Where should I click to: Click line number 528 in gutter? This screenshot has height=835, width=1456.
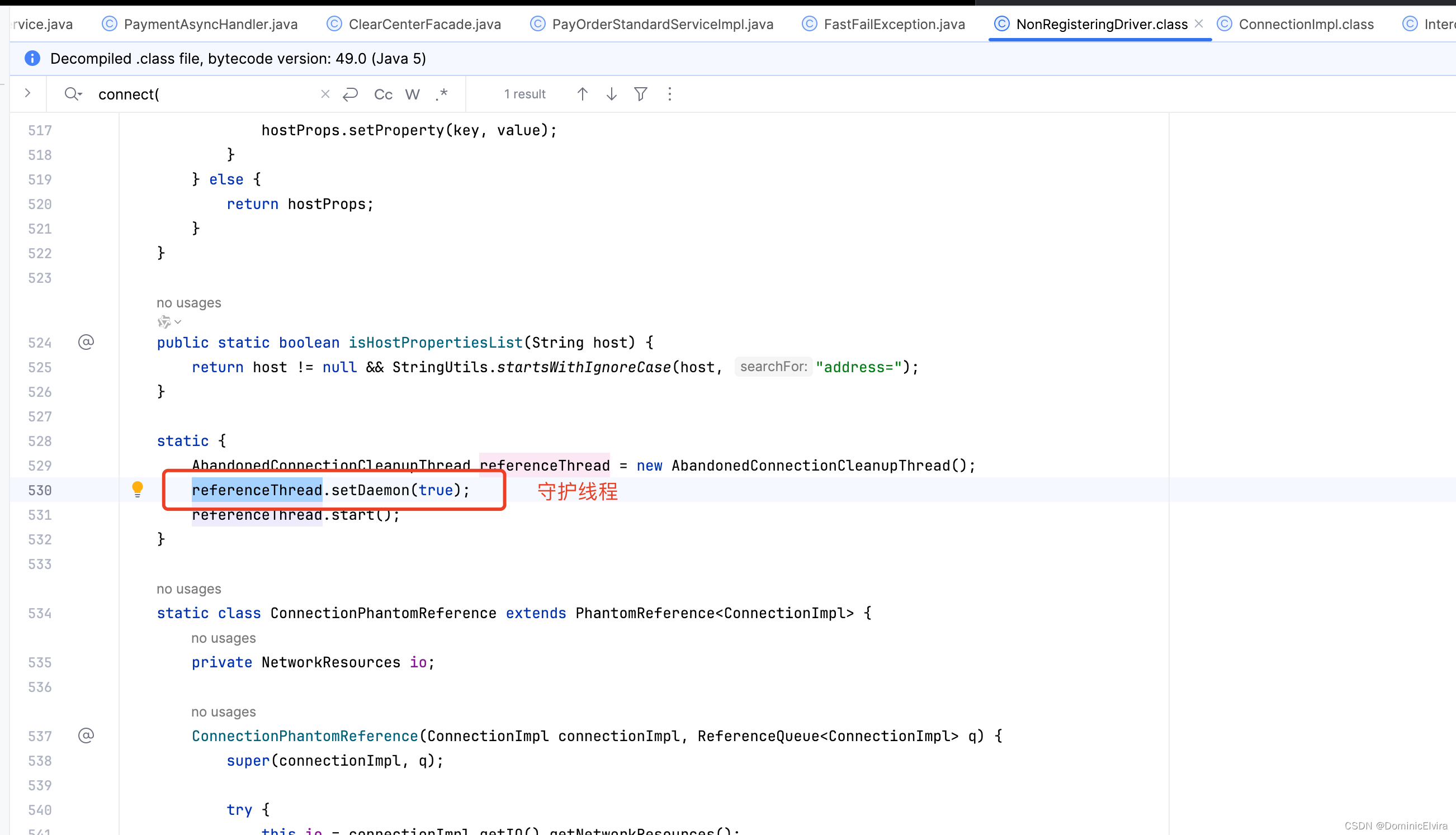(x=40, y=441)
